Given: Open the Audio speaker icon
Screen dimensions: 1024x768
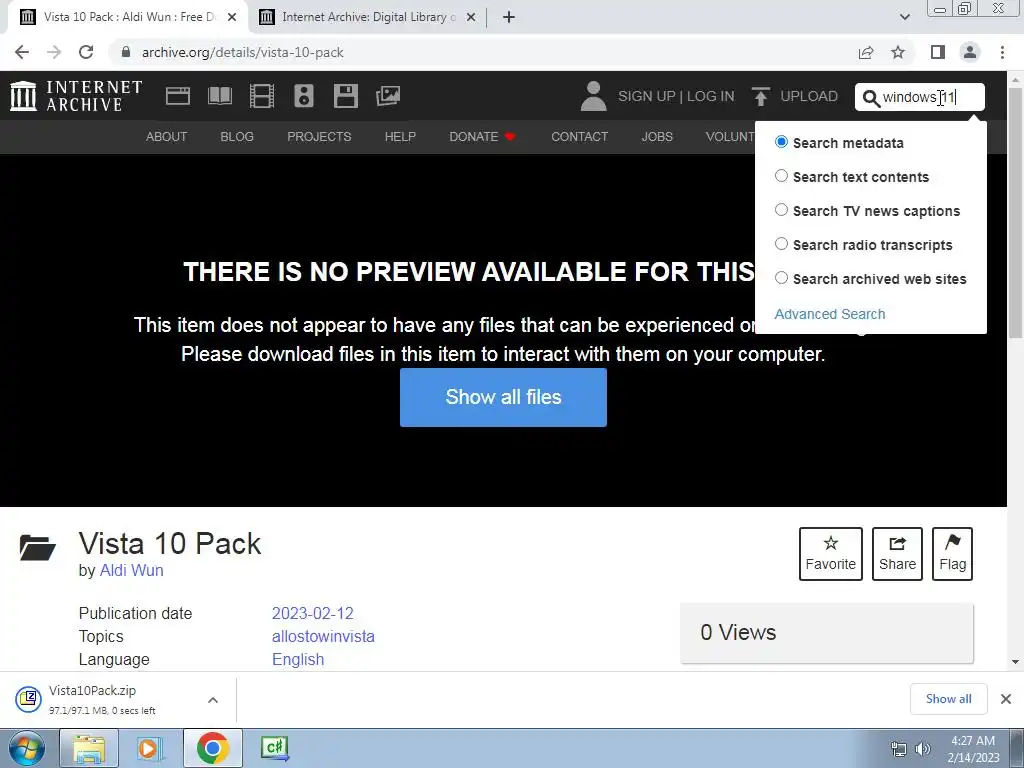Looking at the screenshot, I should click(x=304, y=96).
